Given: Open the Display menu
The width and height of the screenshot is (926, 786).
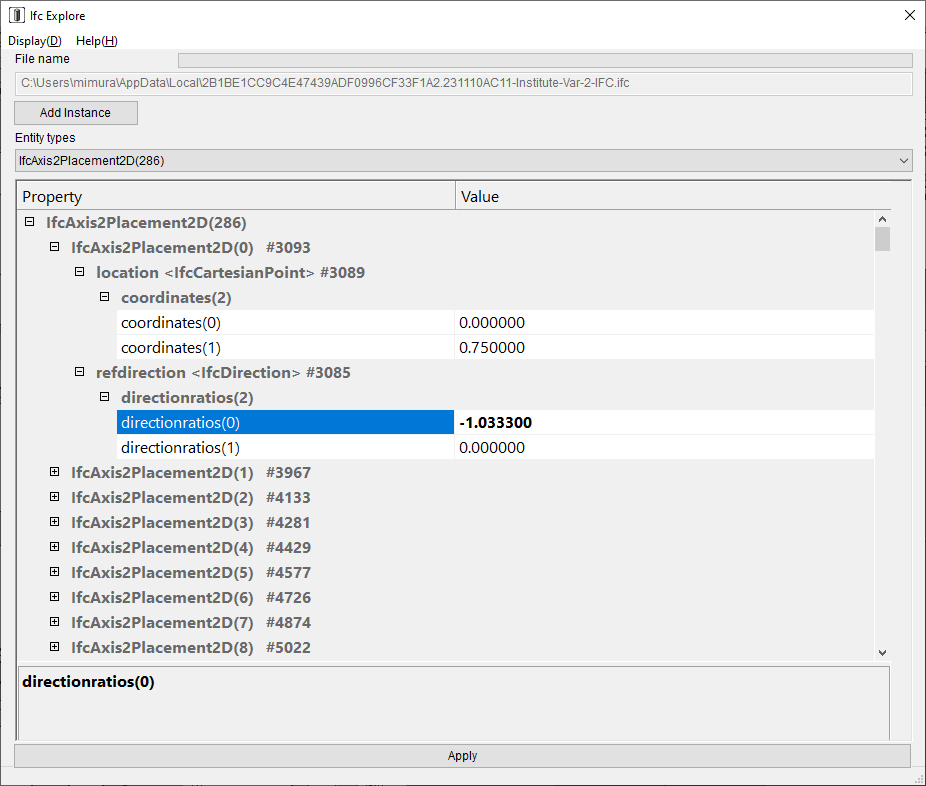Looking at the screenshot, I should tap(35, 41).
